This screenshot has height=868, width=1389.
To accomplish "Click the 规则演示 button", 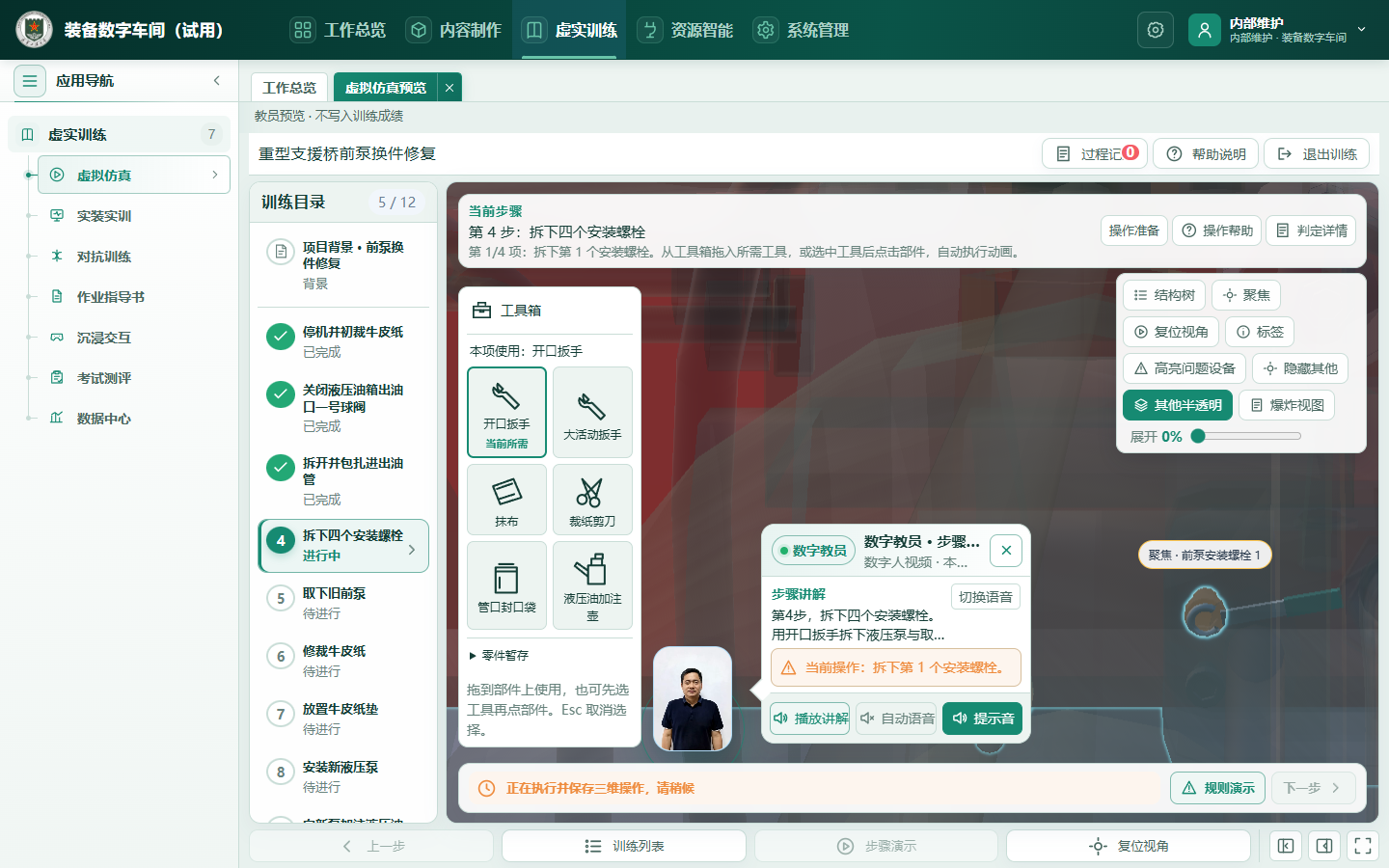I will (1218, 788).
